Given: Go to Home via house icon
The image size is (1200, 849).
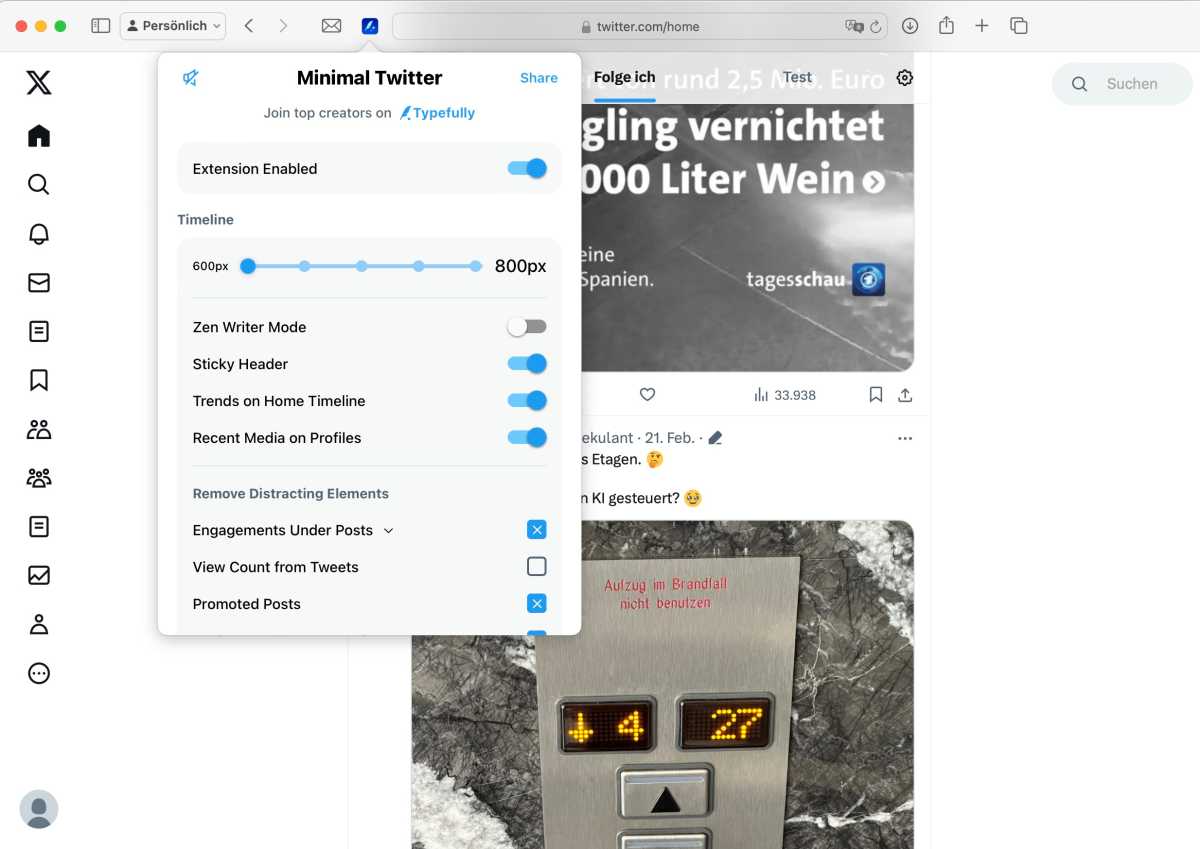Looking at the screenshot, I should coord(39,135).
